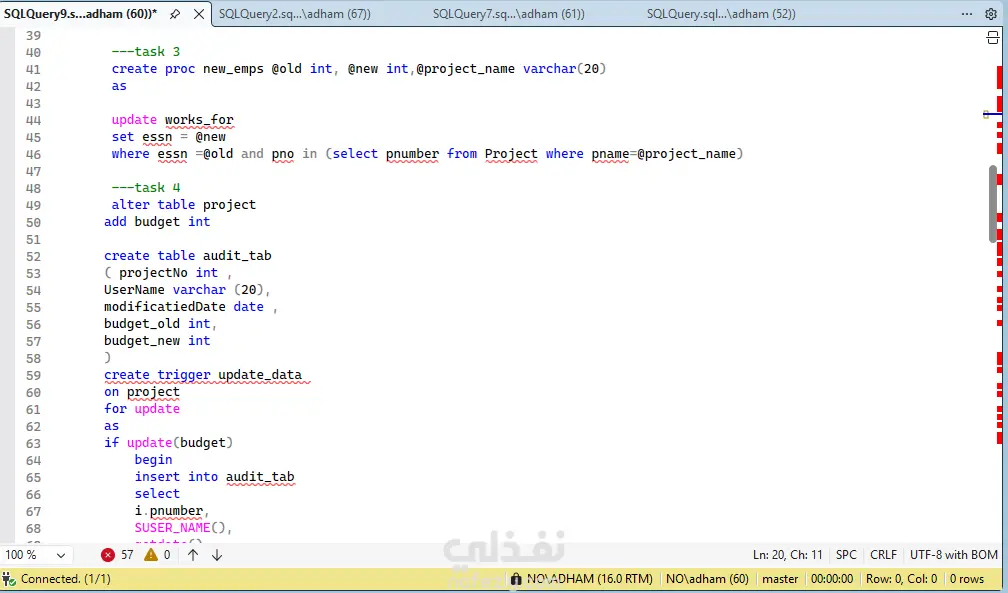Switch to SQLQuery2.sq...\adham (67) tab
The image size is (1008, 593).
[x=294, y=14]
